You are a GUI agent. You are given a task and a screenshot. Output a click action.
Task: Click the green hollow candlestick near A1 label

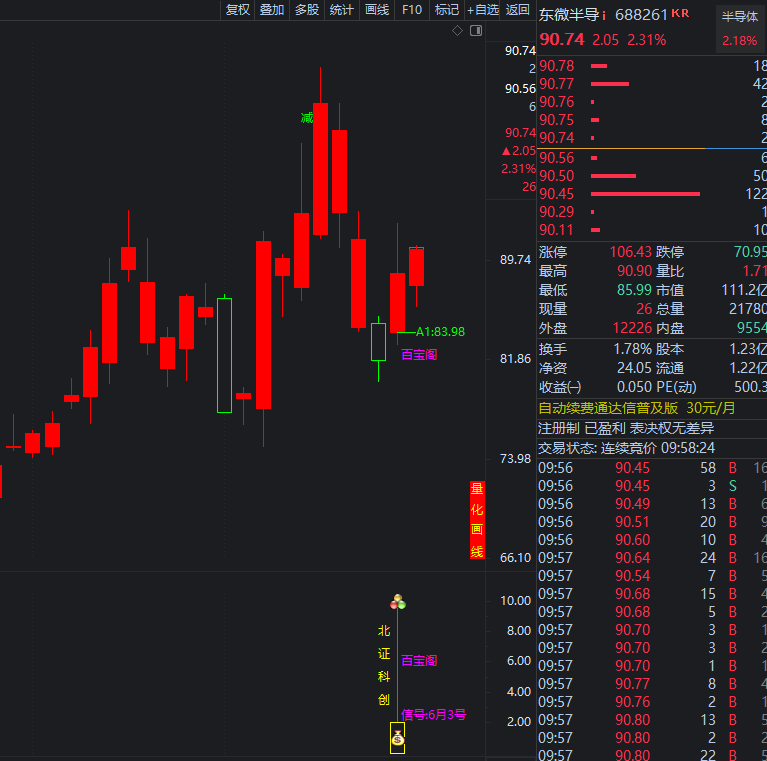pyautogui.click(x=379, y=342)
